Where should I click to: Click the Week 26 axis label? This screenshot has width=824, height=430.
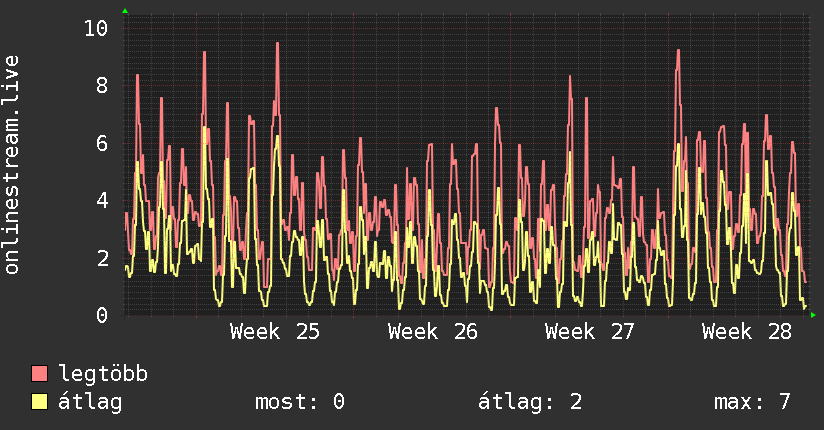click(432, 332)
